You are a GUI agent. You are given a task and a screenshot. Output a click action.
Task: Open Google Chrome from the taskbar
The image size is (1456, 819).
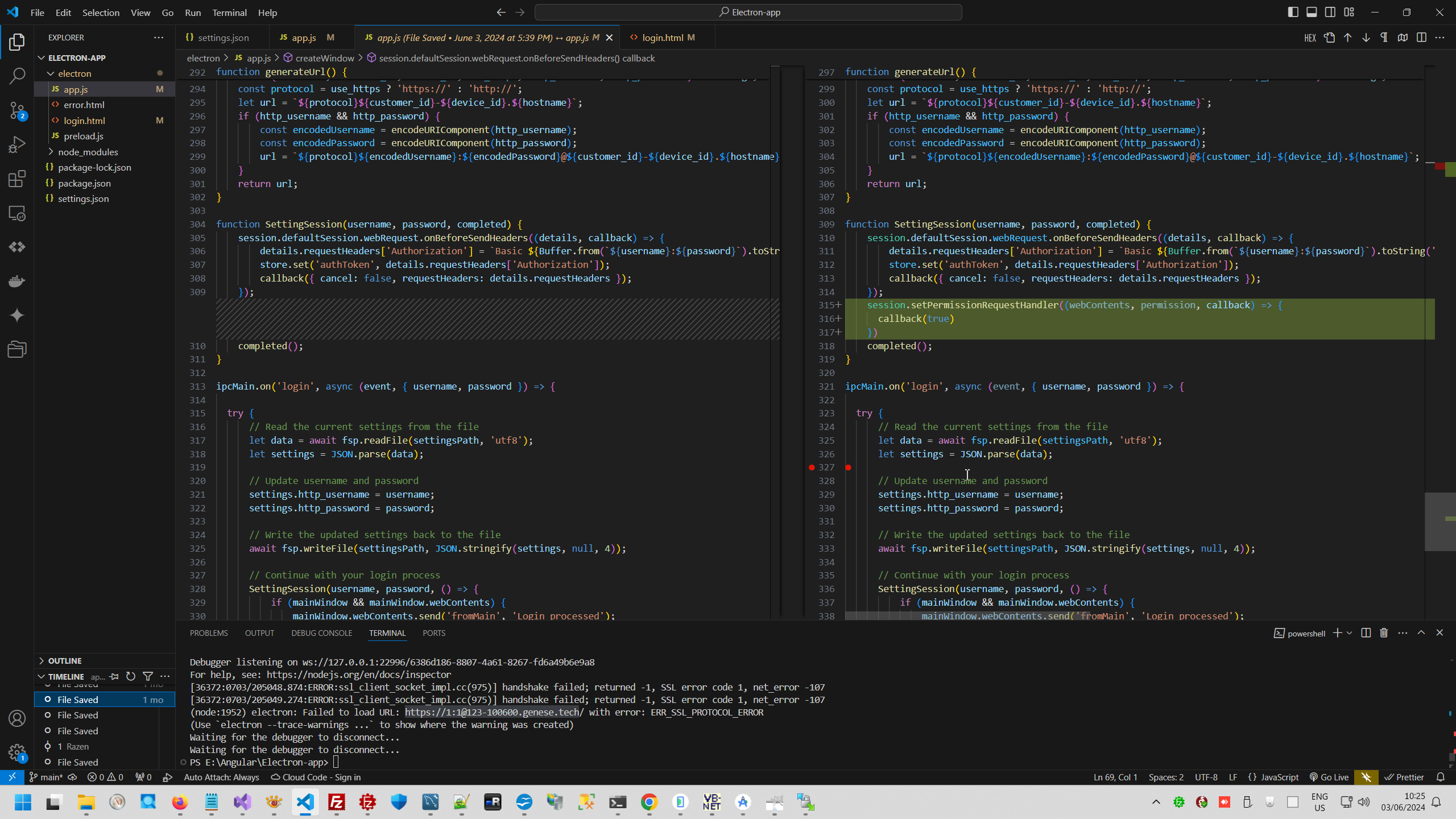coord(649,803)
